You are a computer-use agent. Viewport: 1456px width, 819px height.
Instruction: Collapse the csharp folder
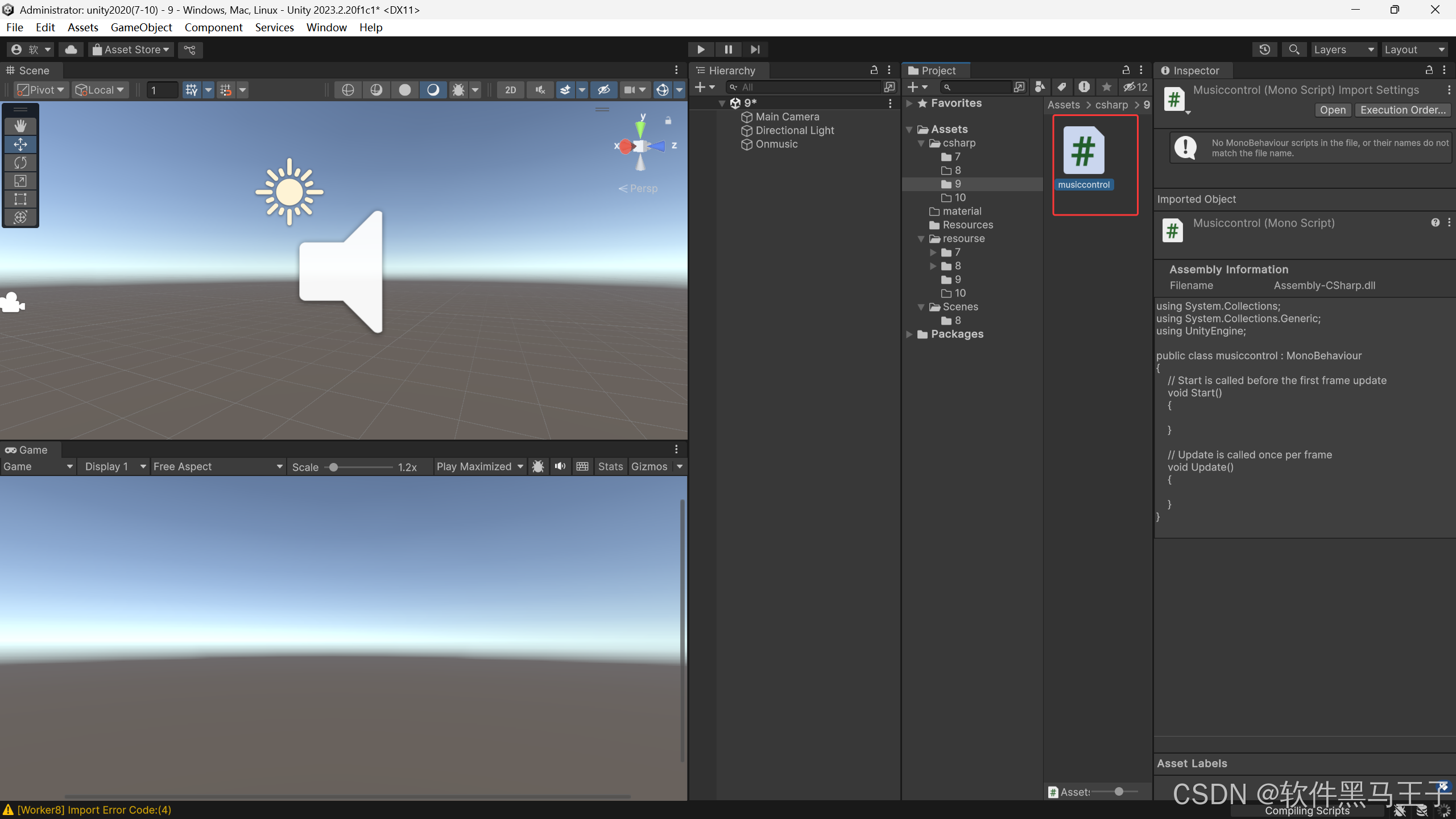[921, 143]
